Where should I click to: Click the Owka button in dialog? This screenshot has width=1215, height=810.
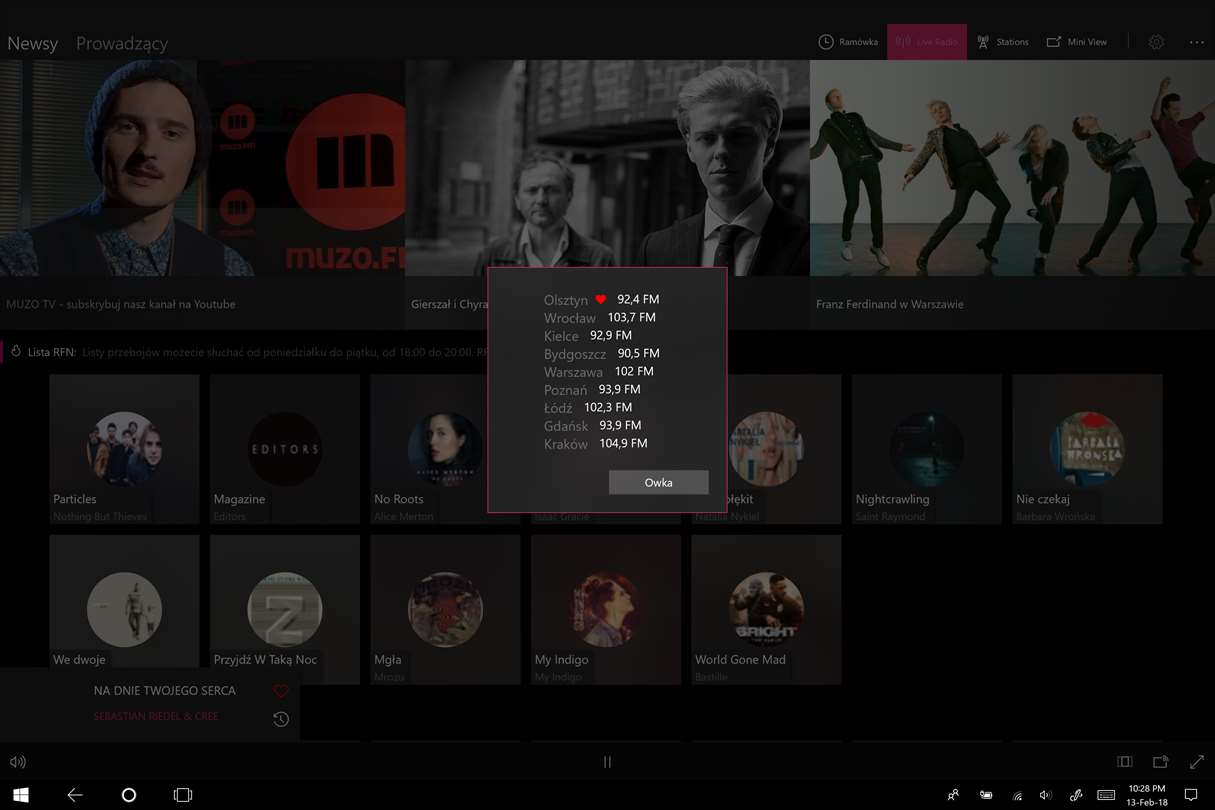658,482
